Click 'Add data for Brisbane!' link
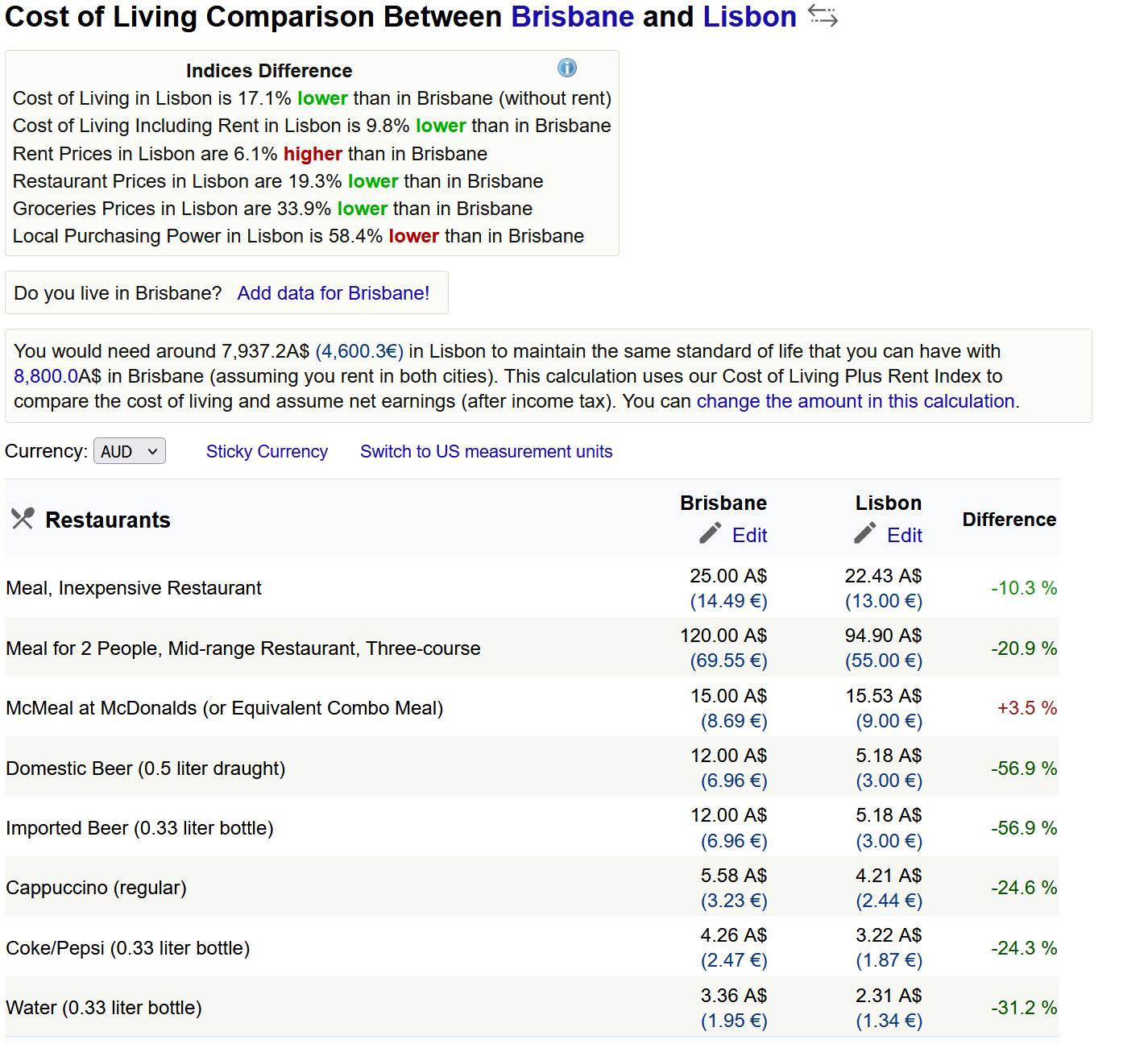 point(333,293)
